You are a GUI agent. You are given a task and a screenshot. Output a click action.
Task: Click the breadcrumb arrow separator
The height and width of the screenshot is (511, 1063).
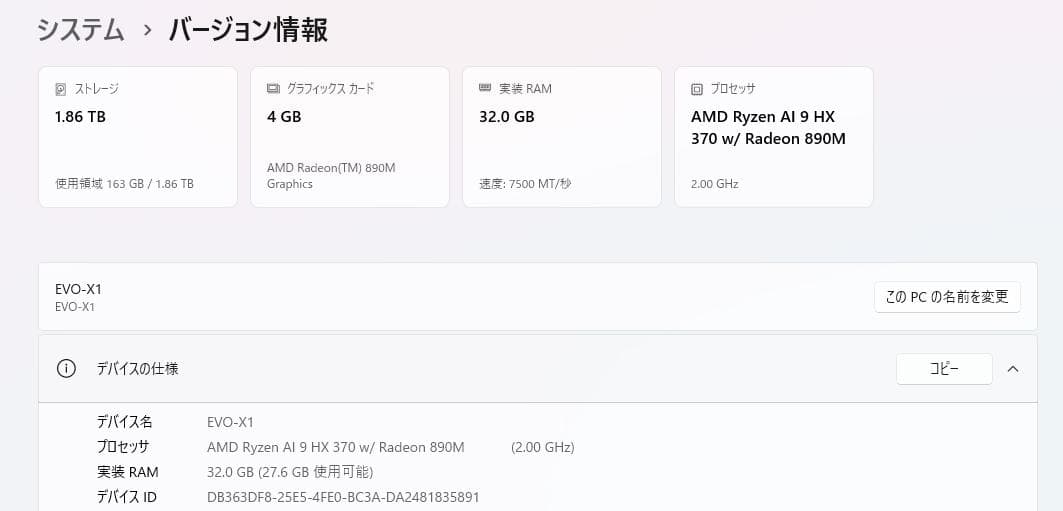(x=148, y=31)
